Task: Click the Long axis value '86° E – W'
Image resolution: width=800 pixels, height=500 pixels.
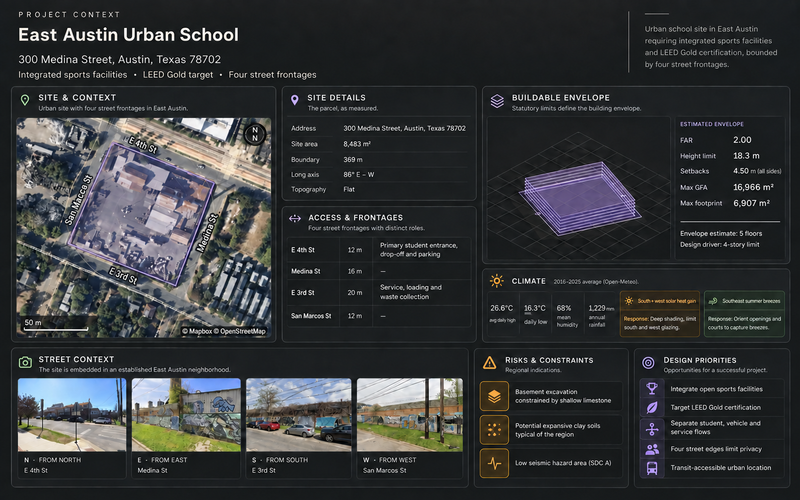Action: point(359,174)
